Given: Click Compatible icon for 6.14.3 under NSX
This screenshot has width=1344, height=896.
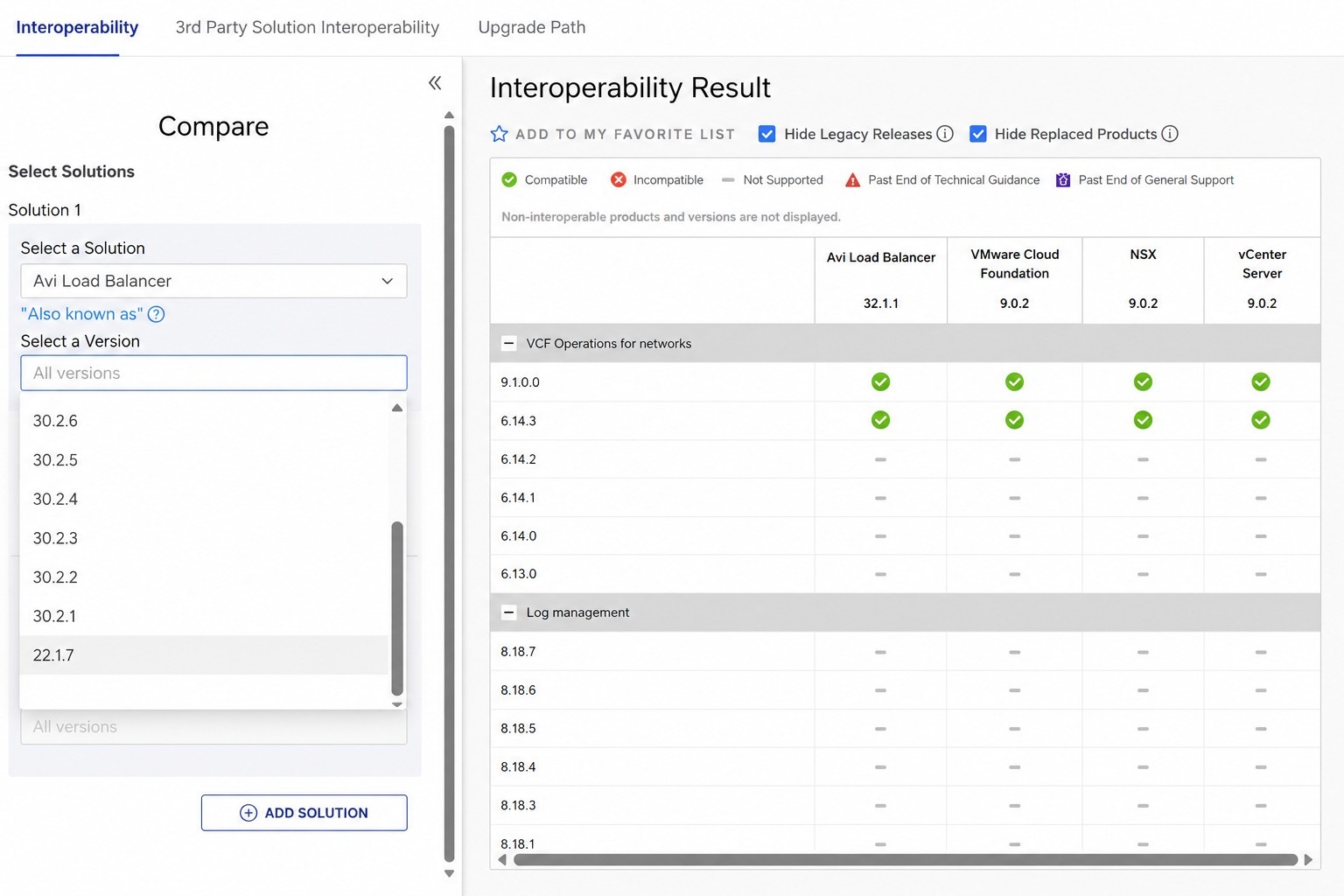Looking at the screenshot, I should (x=1143, y=420).
